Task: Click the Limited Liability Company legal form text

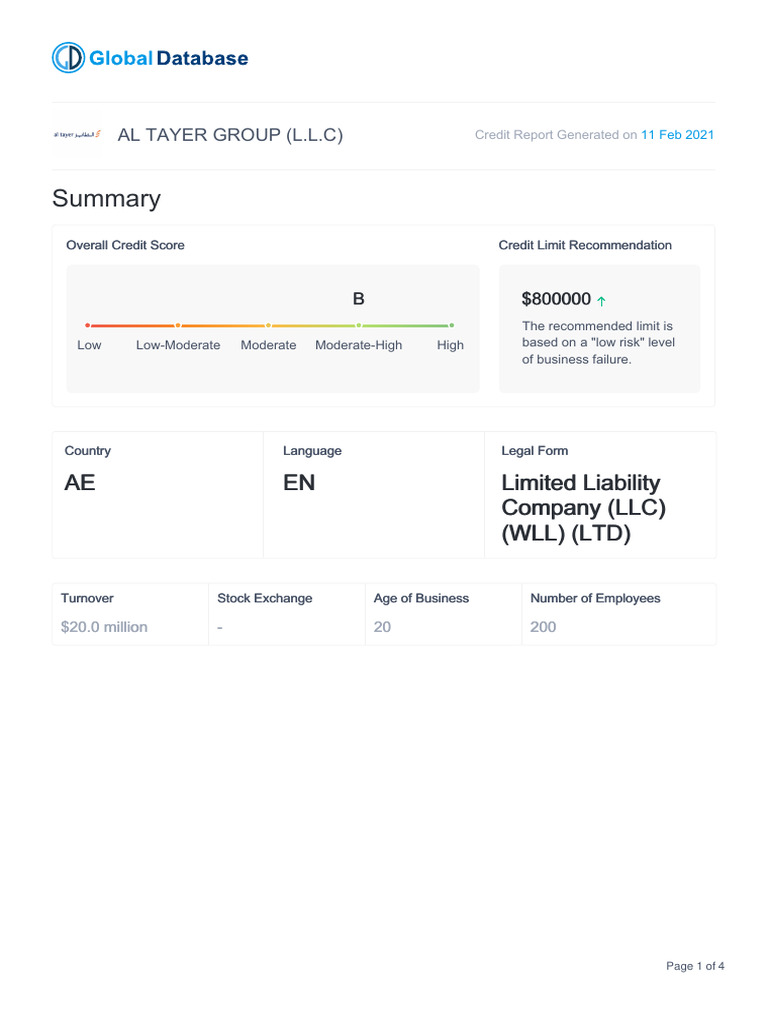Action: tap(583, 508)
